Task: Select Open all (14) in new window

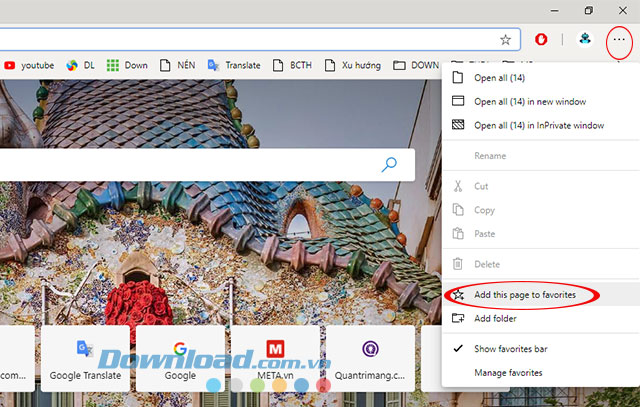Action: [541, 101]
